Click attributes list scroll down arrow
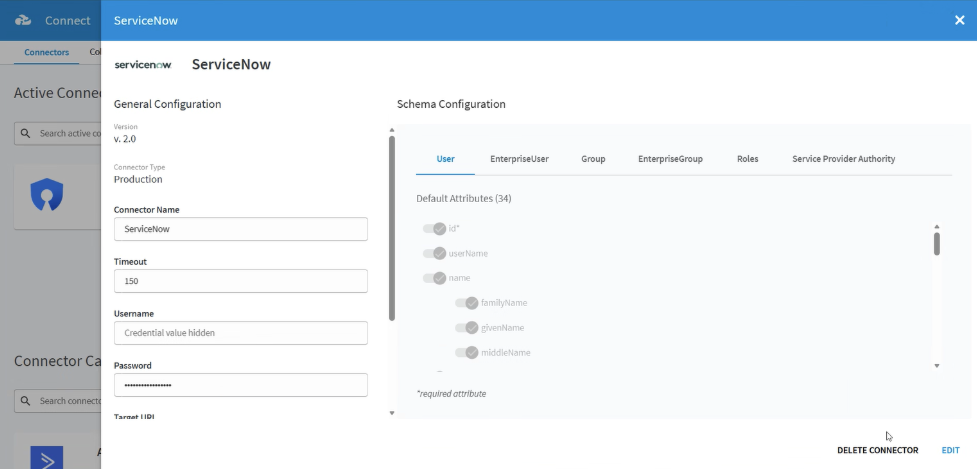 (x=936, y=366)
